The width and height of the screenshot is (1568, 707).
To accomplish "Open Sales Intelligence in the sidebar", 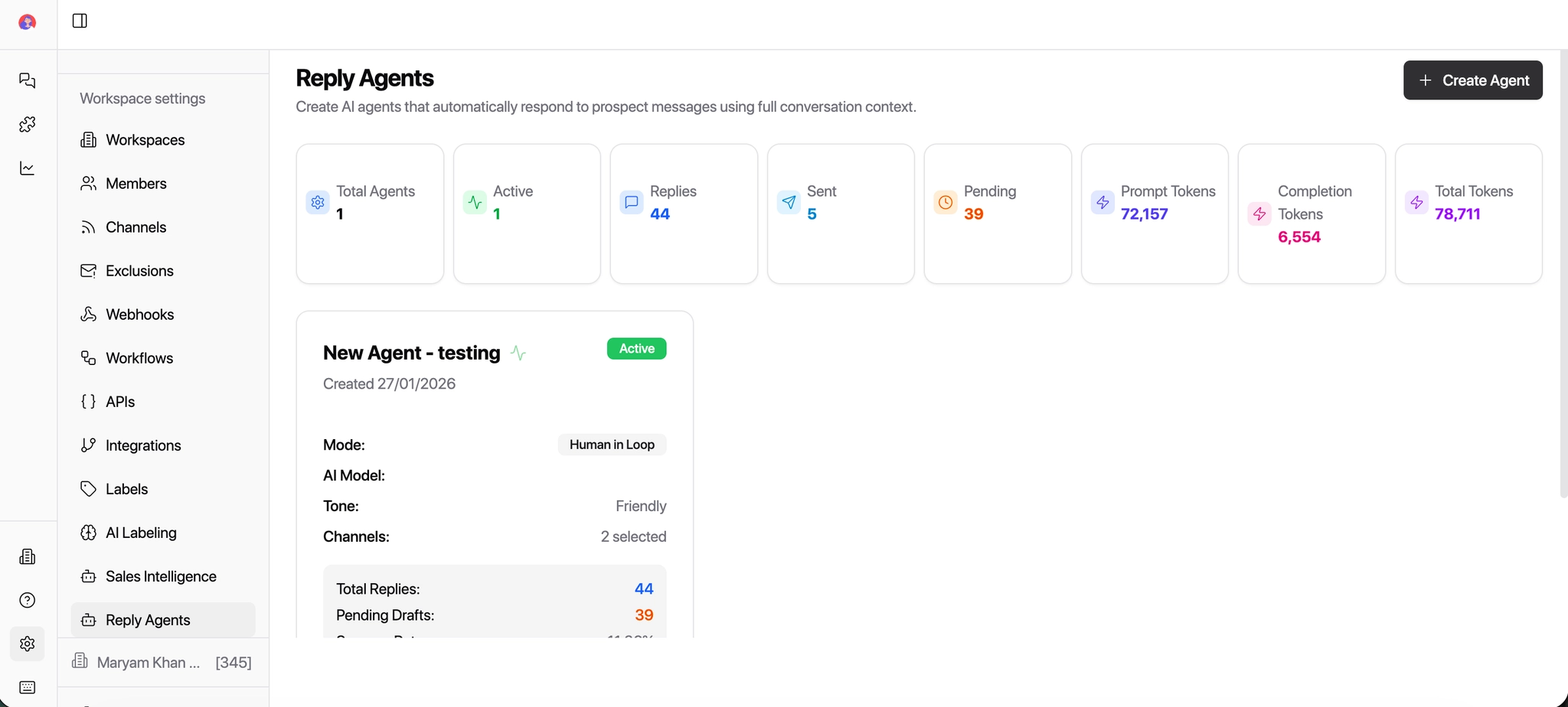I will point(161,576).
